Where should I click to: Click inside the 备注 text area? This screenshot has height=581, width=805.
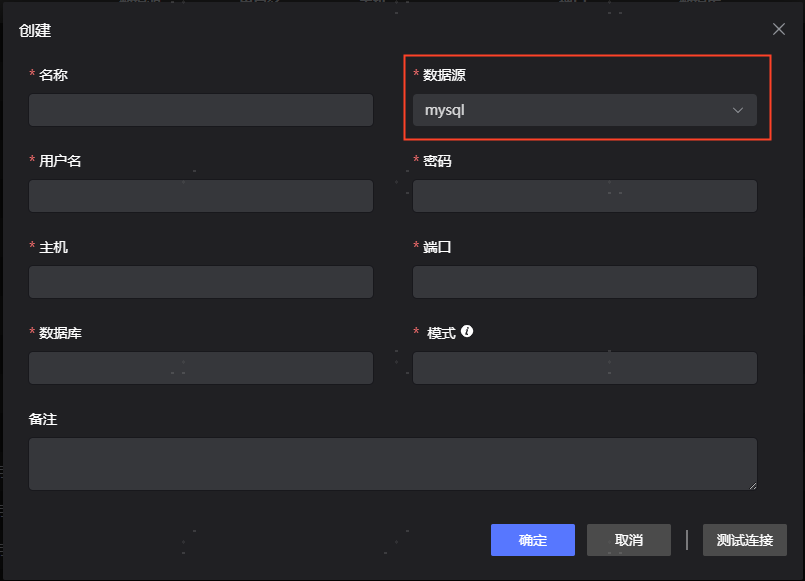pyautogui.click(x=392, y=463)
